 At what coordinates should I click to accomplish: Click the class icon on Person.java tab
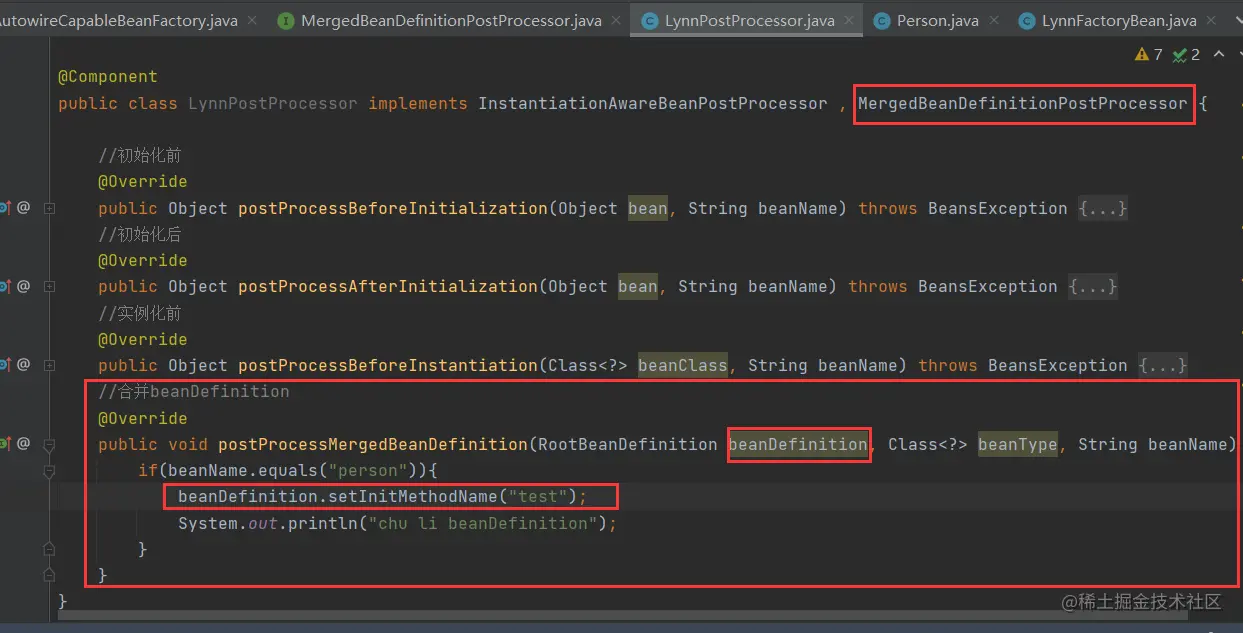pyautogui.click(x=882, y=20)
